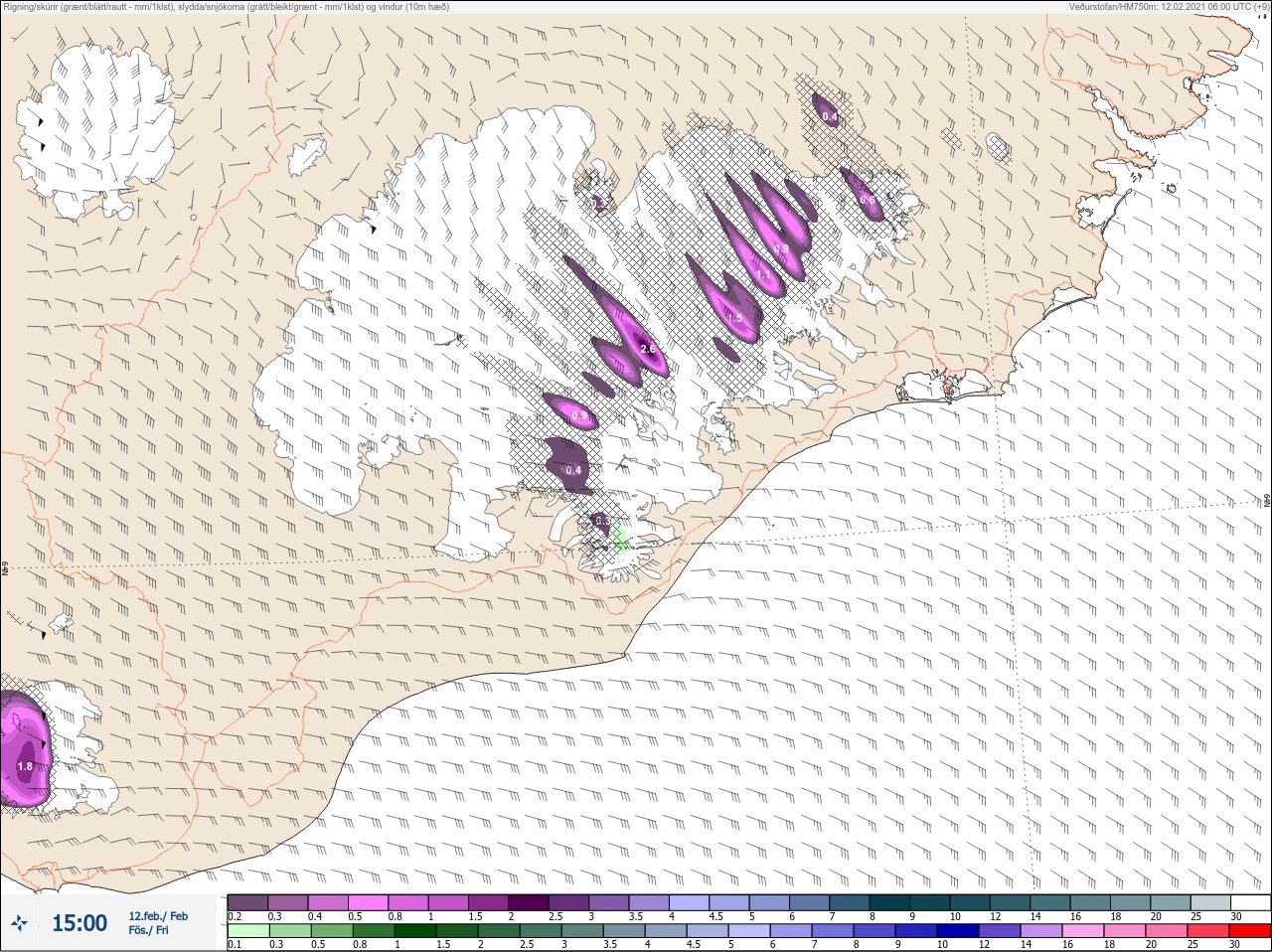Select top-row white swatch above 30
The image size is (1272, 952).
tap(1250, 902)
